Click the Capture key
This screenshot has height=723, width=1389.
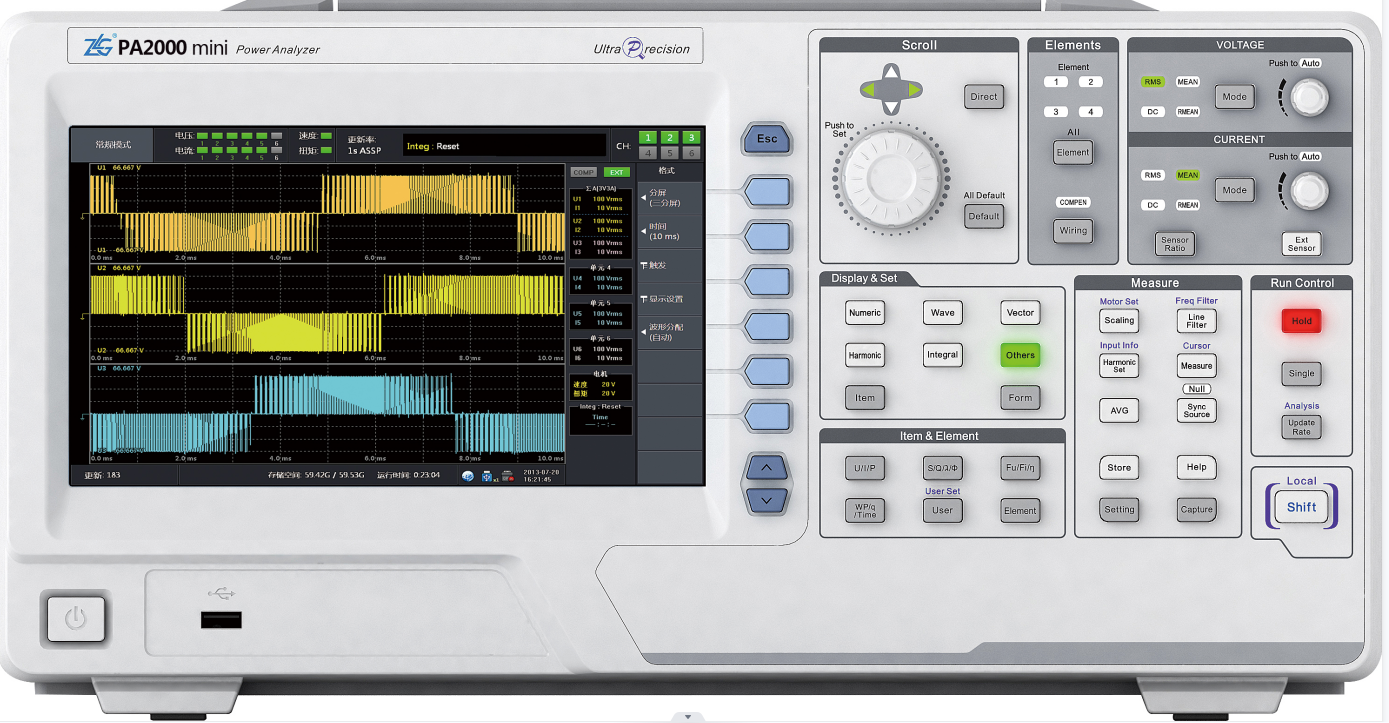click(1196, 510)
